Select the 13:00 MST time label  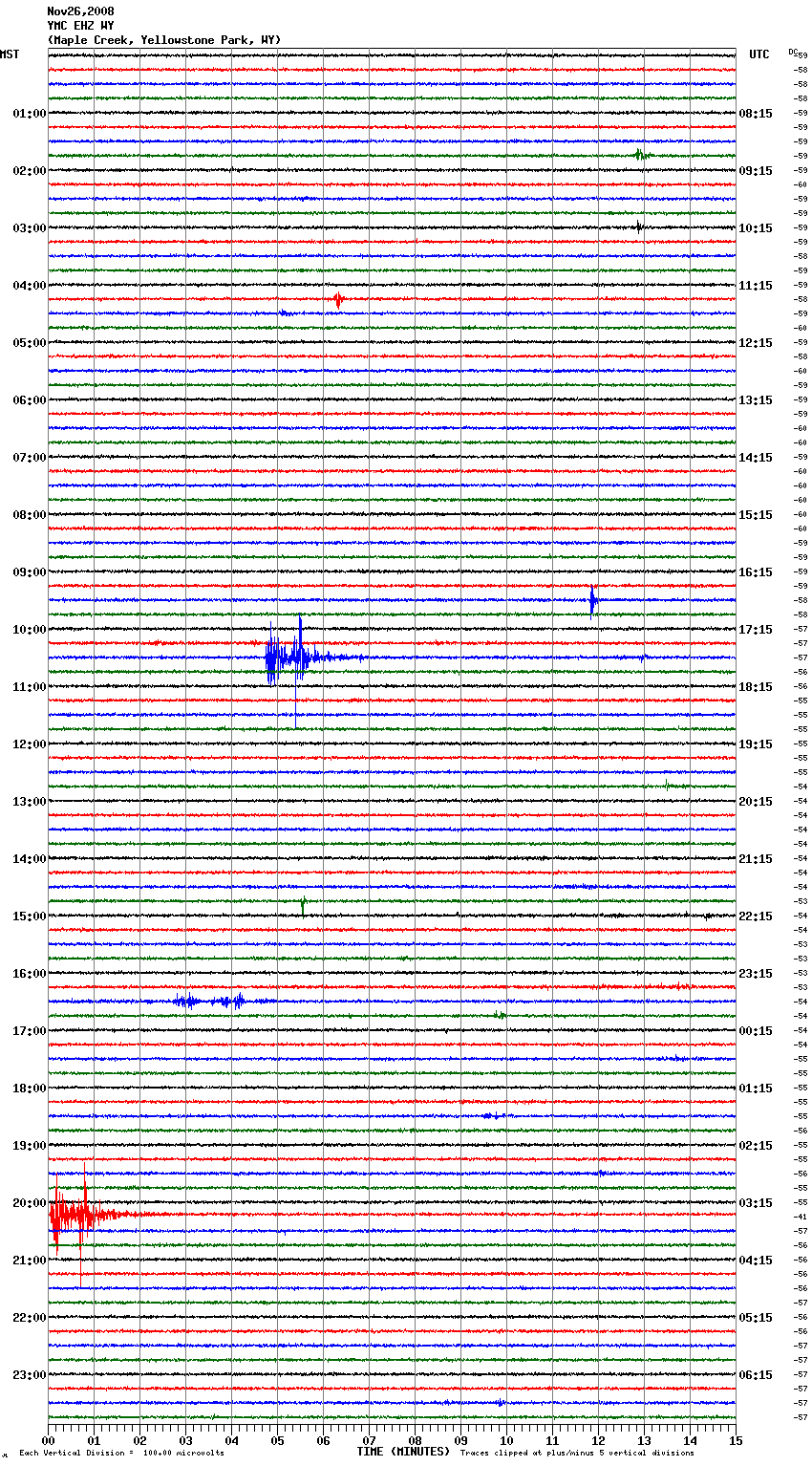point(29,802)
